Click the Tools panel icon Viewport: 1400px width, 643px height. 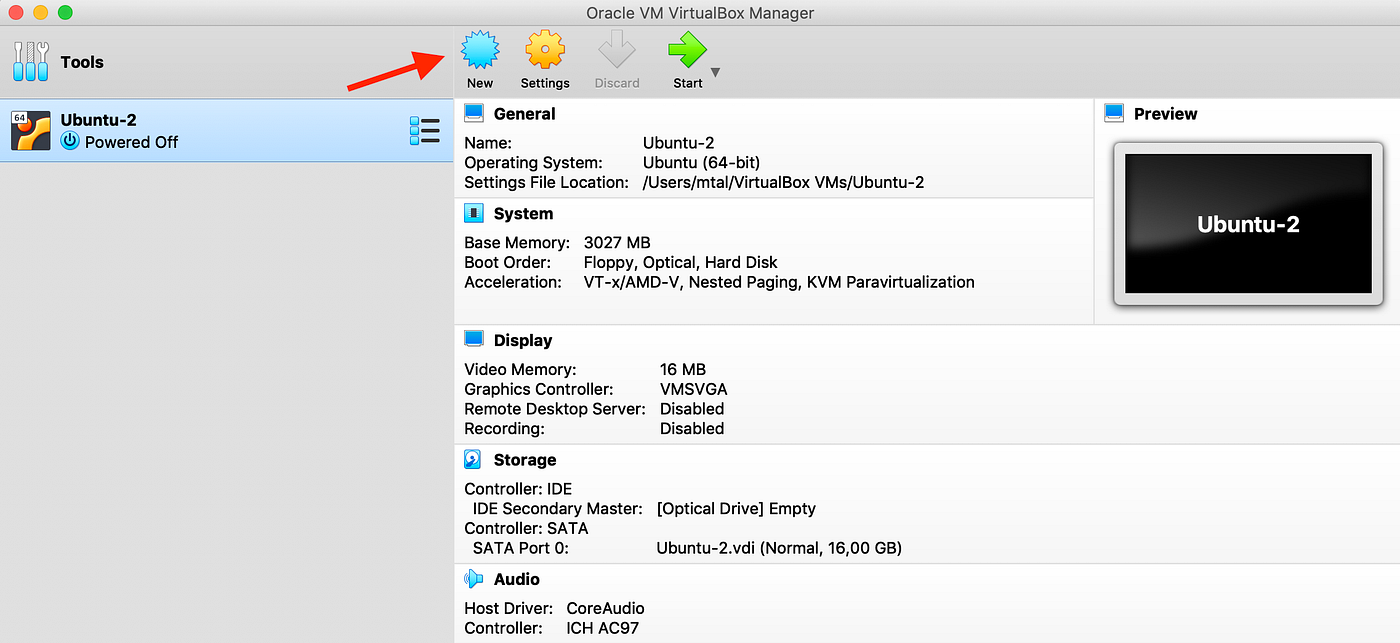[x=30, y=61]
